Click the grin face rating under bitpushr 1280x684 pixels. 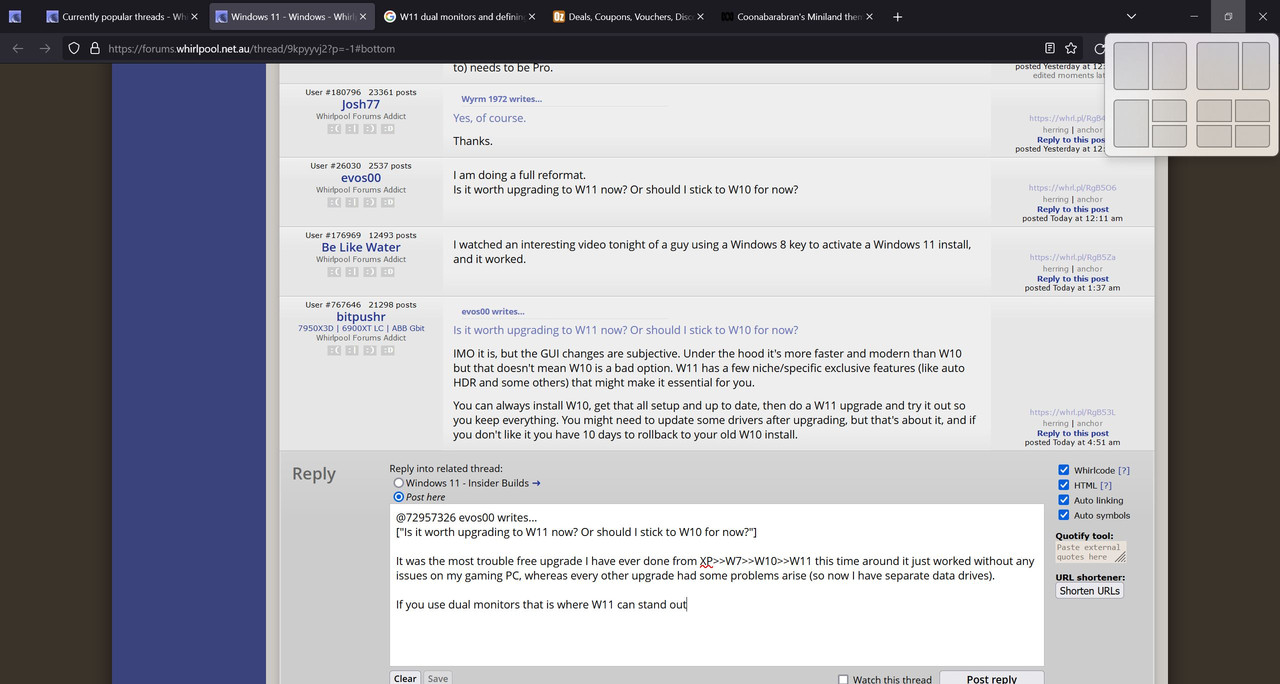point(387,350)
